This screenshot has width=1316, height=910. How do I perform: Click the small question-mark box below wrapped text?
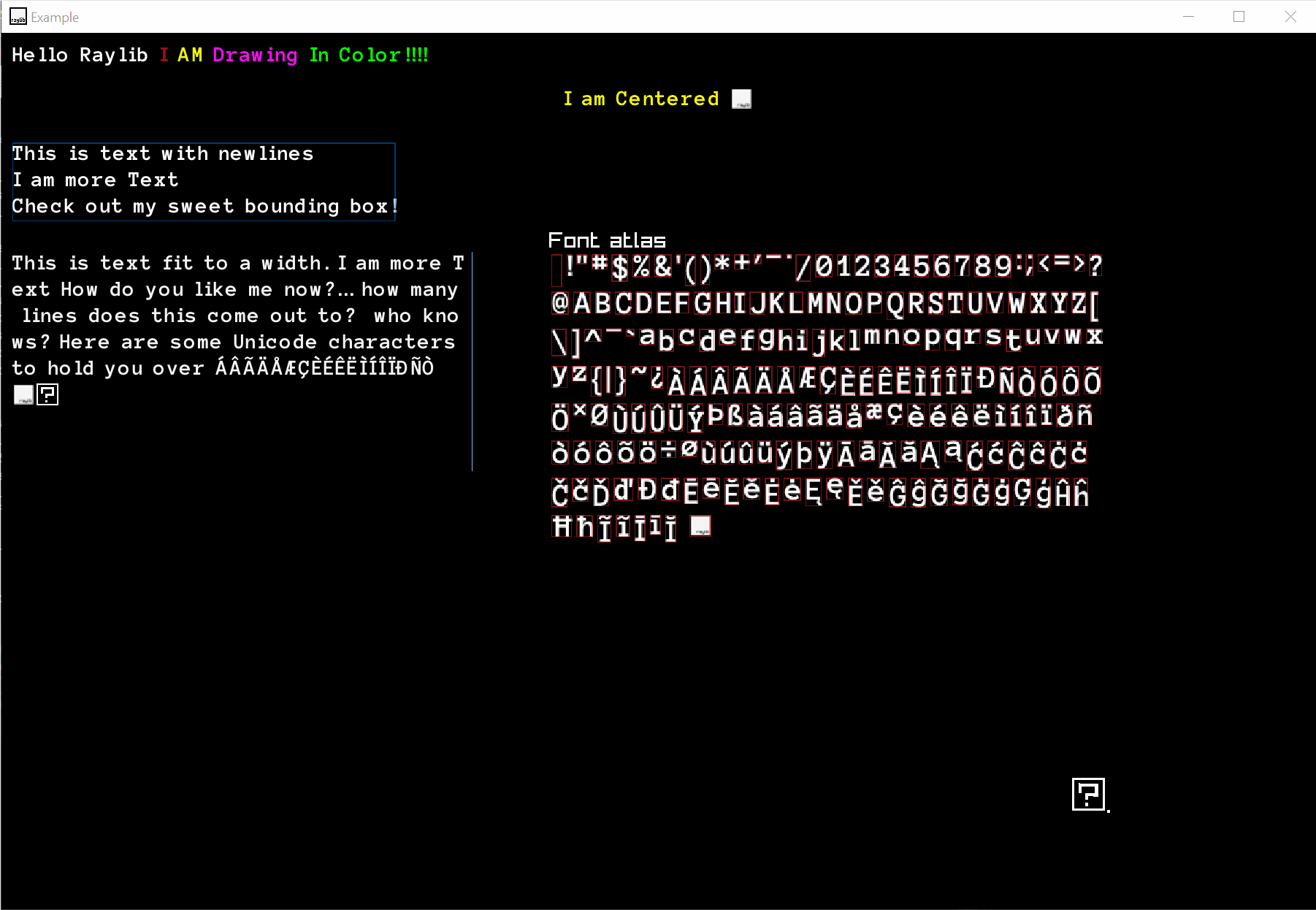coord(47,394)
